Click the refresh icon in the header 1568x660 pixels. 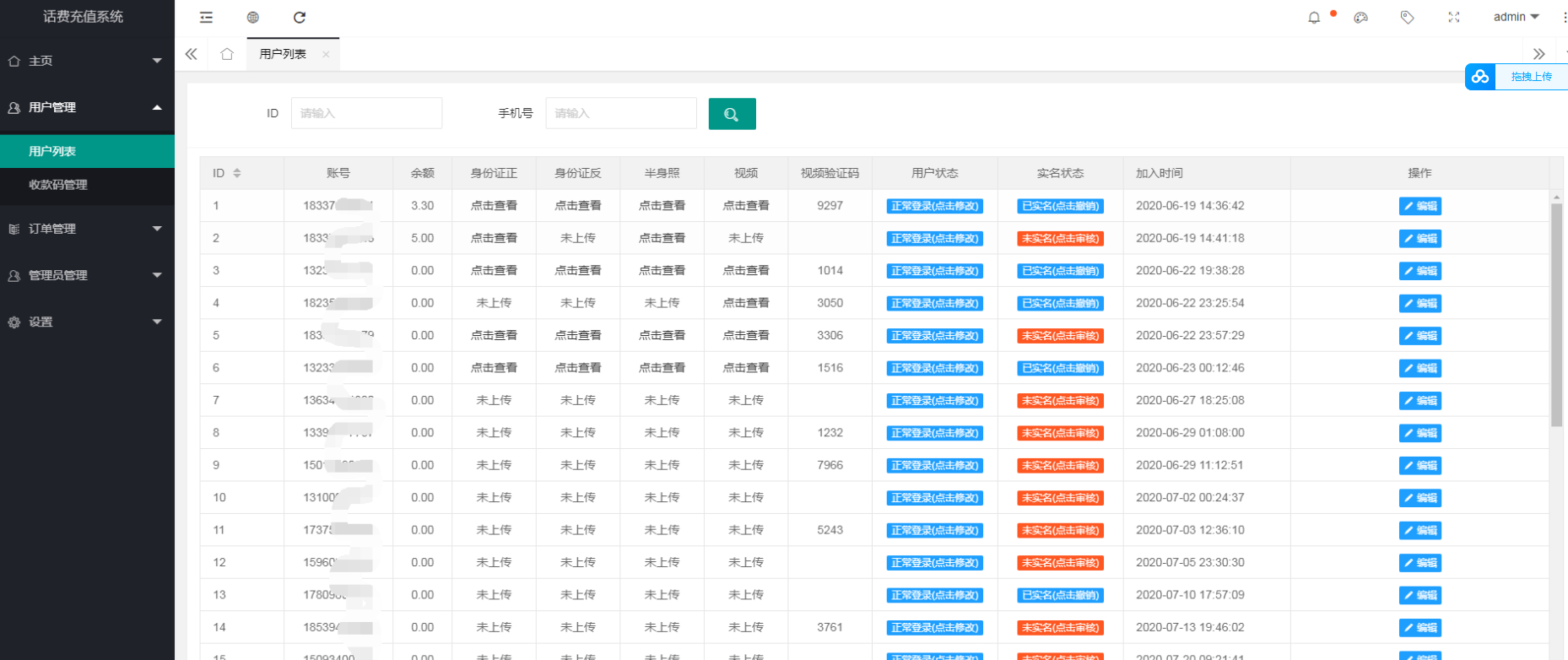(300, 17)
